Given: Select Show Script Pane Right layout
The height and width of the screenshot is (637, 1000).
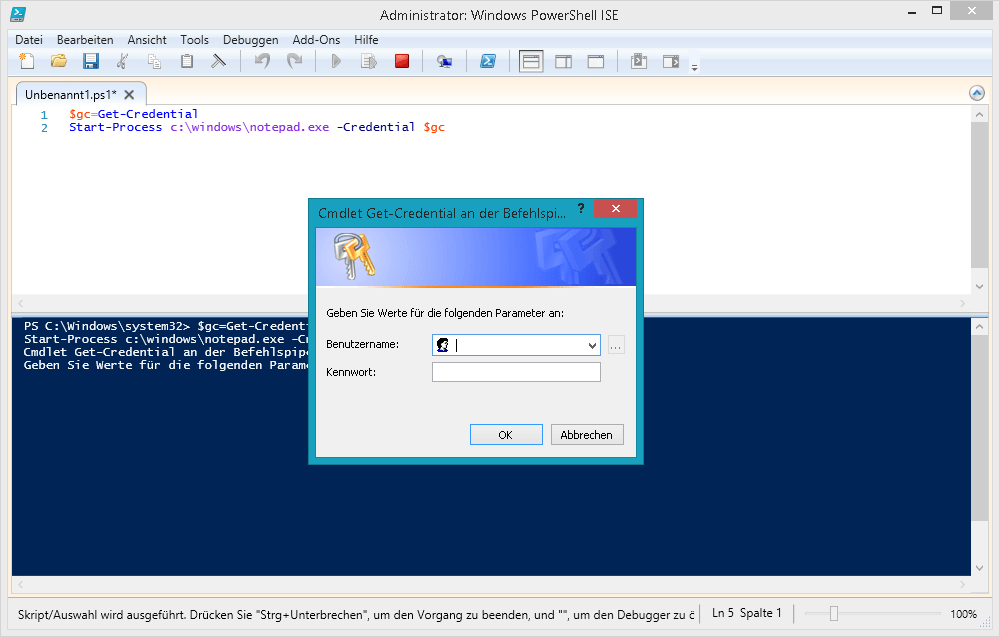Looking at the screenshot, I should (561, 60).
